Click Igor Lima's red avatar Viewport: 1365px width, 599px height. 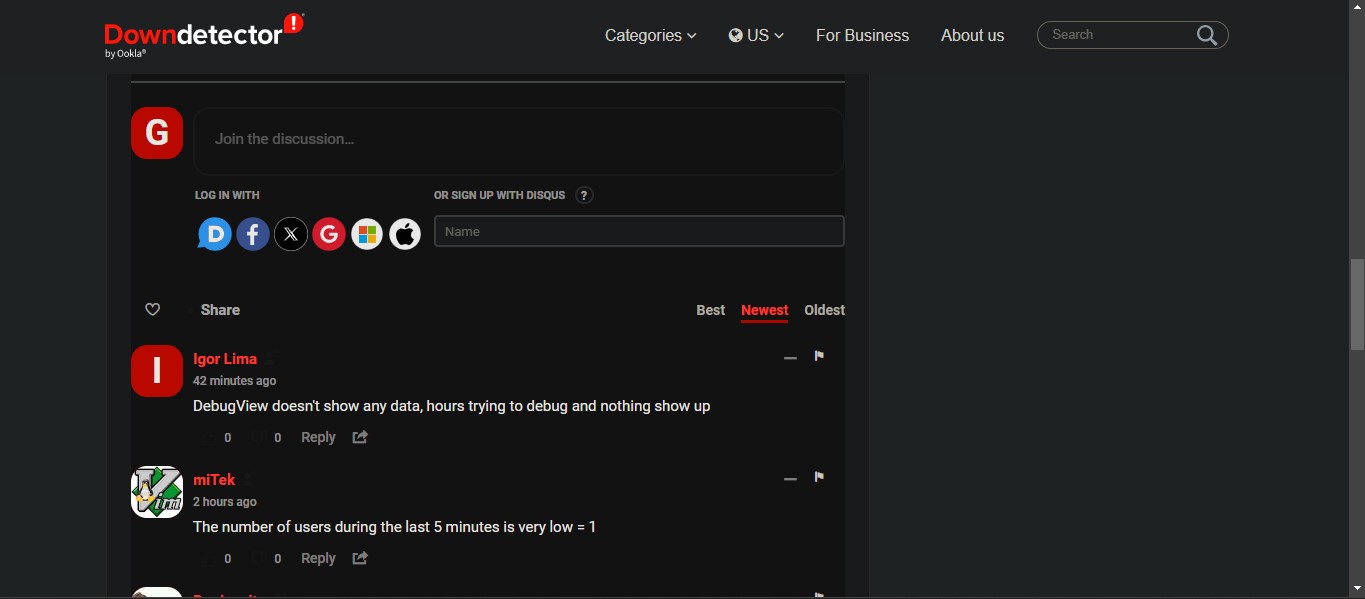point(157,371)
